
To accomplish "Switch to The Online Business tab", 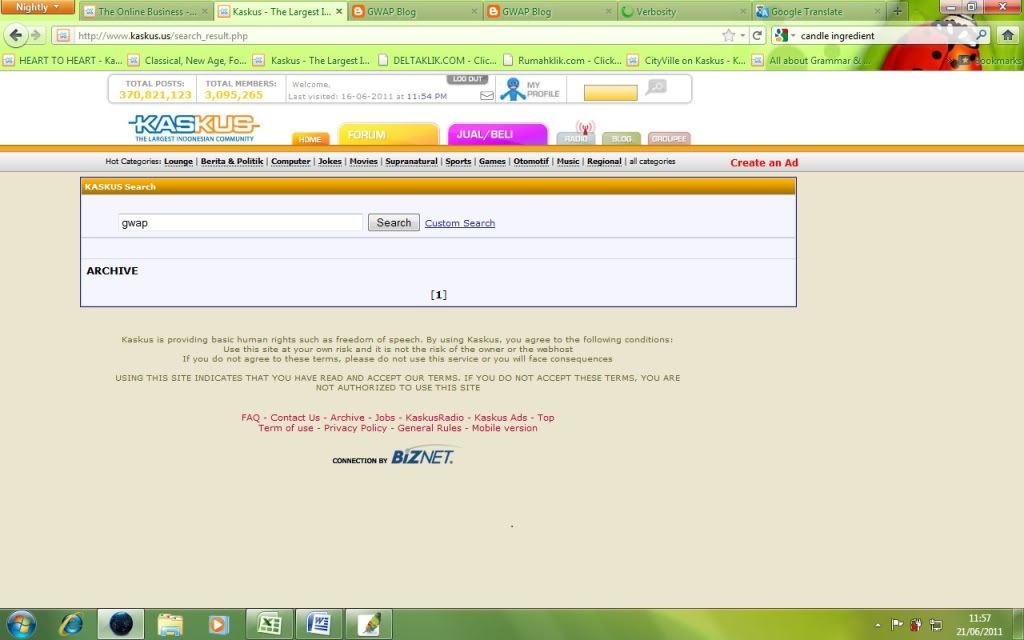I will tap(146, 11).
